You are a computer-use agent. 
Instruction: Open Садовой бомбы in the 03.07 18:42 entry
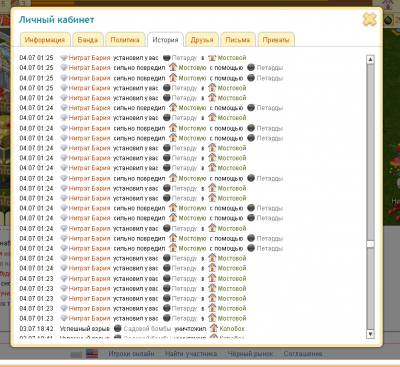(x=147, y=329)
